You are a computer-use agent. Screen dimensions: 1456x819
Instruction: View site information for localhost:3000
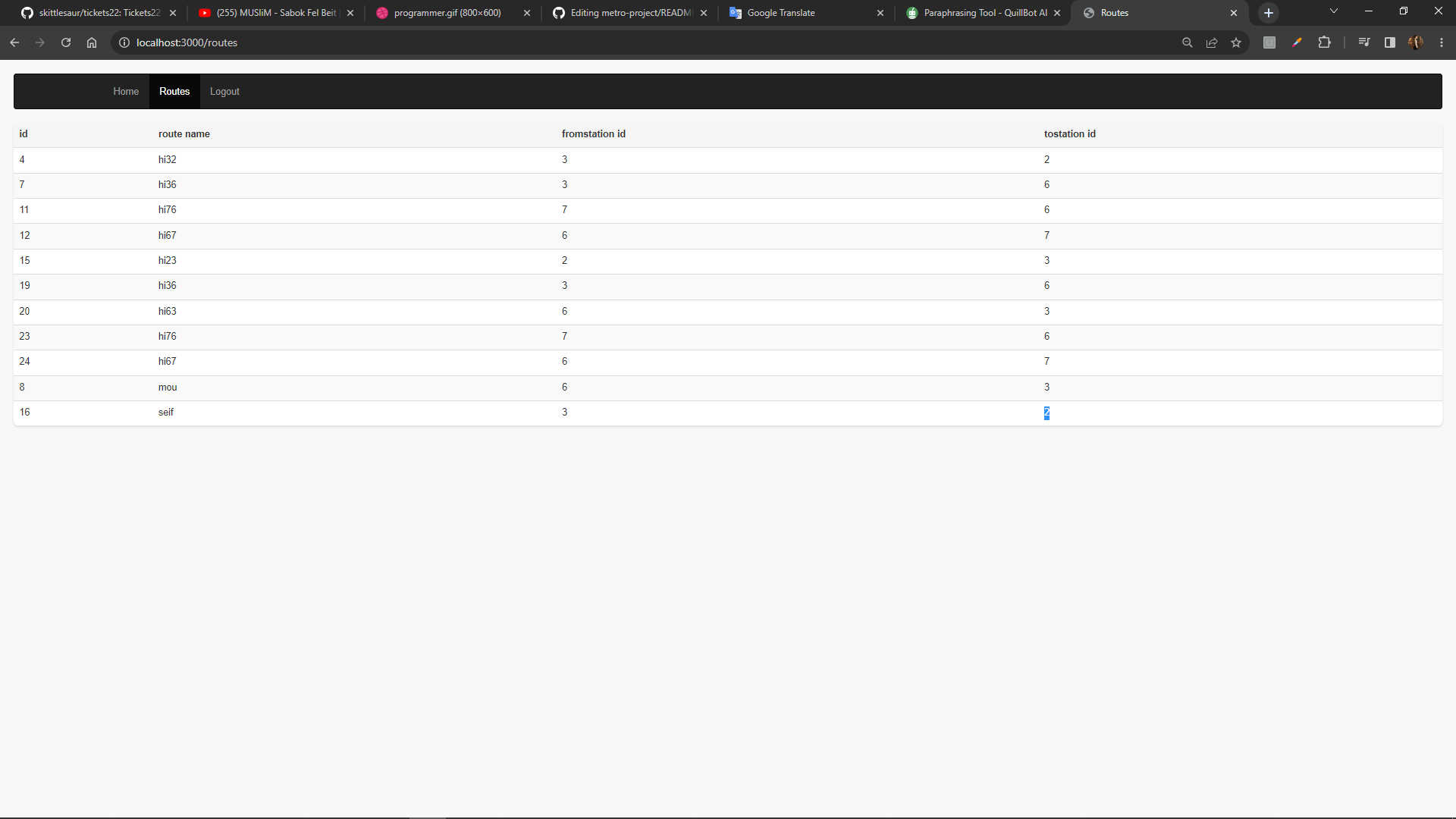point(124,42)
